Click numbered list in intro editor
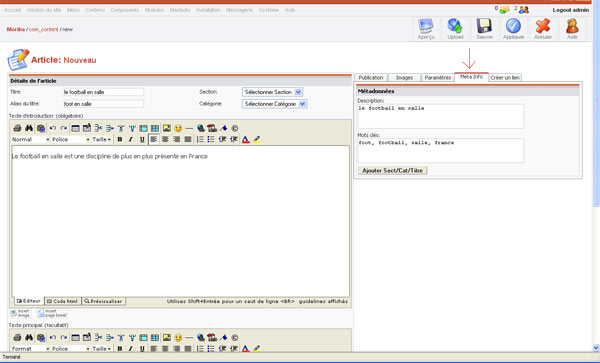Screen dimensions: 600x363 pos(200,140)
